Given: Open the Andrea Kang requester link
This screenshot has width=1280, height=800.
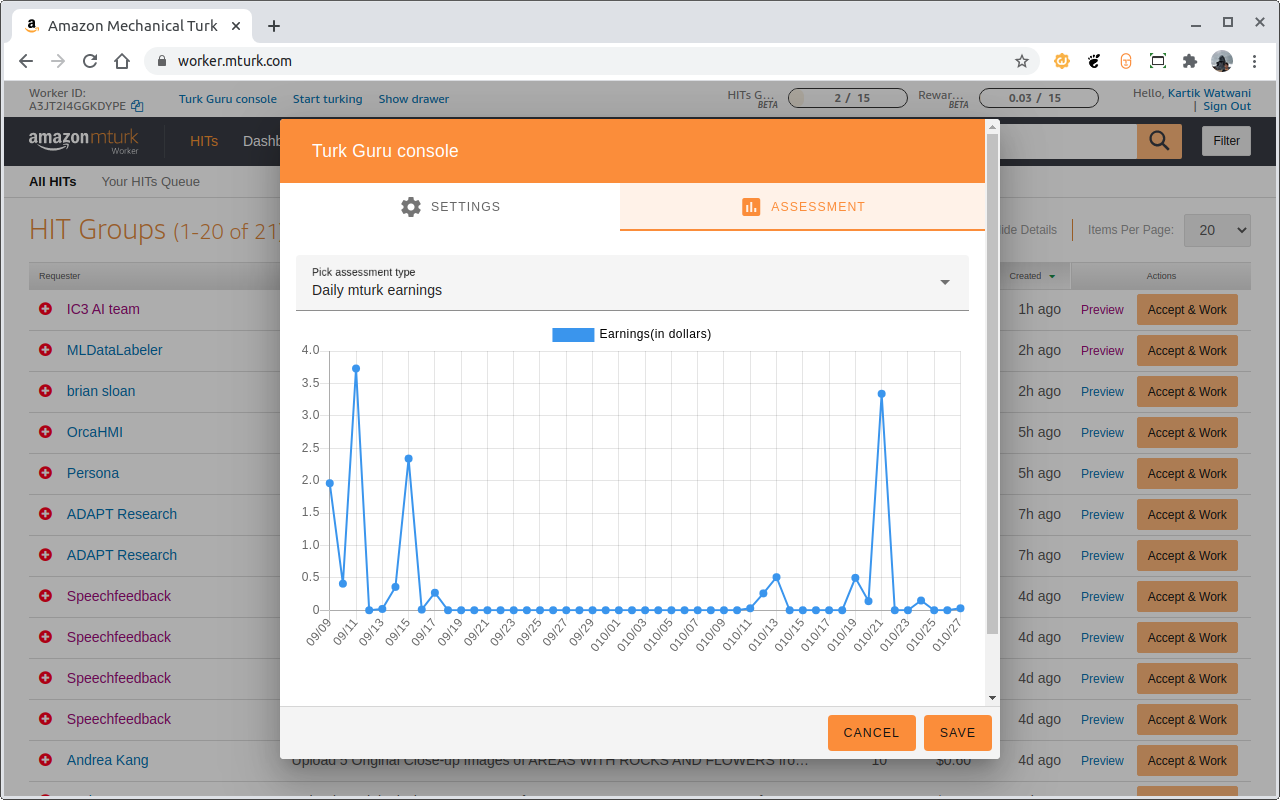Looking at the screenshot, I should point(108,760).
